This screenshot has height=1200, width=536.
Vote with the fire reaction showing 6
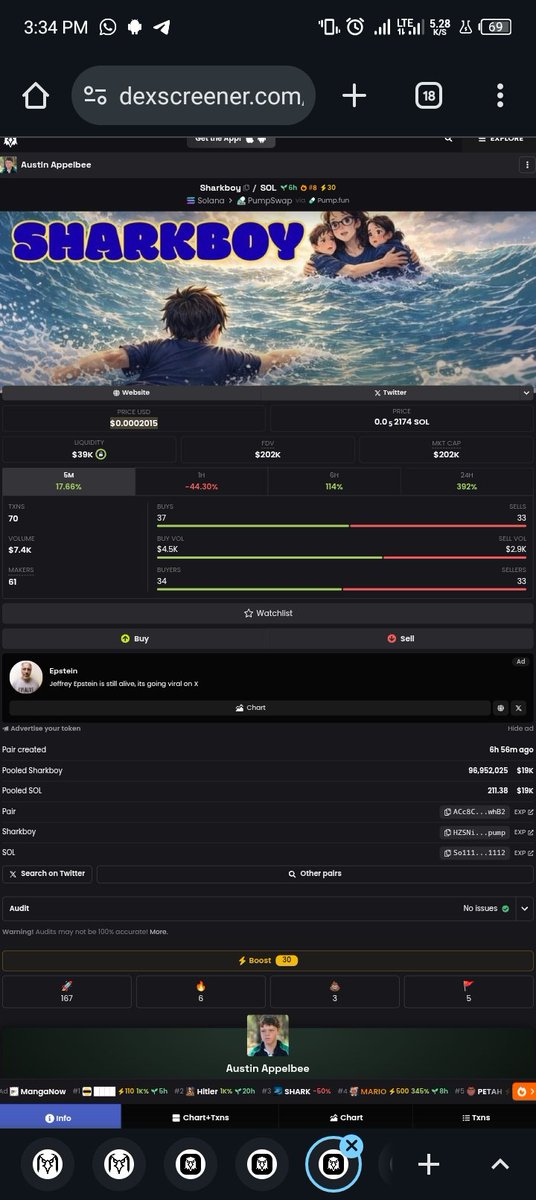(x=201, y=992)
